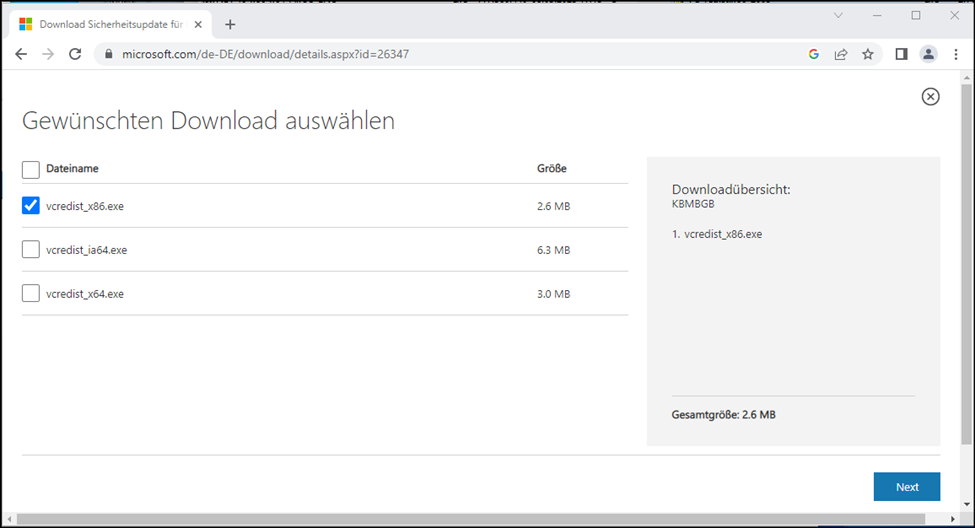Click the Größe column header

pyautogui.click(x=552, y=169)
